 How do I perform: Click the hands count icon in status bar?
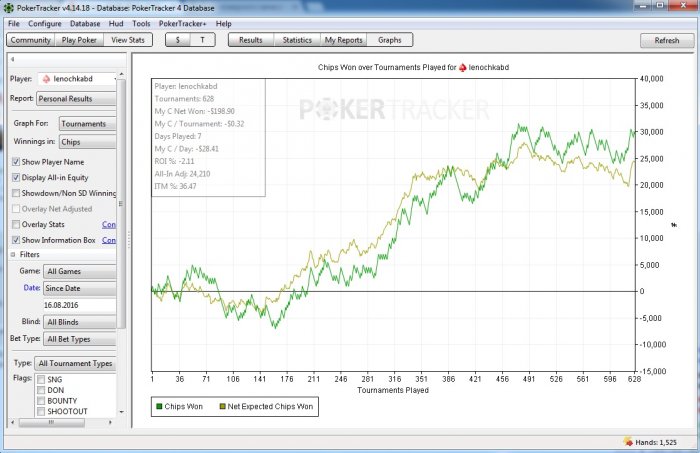click(628, 442)
